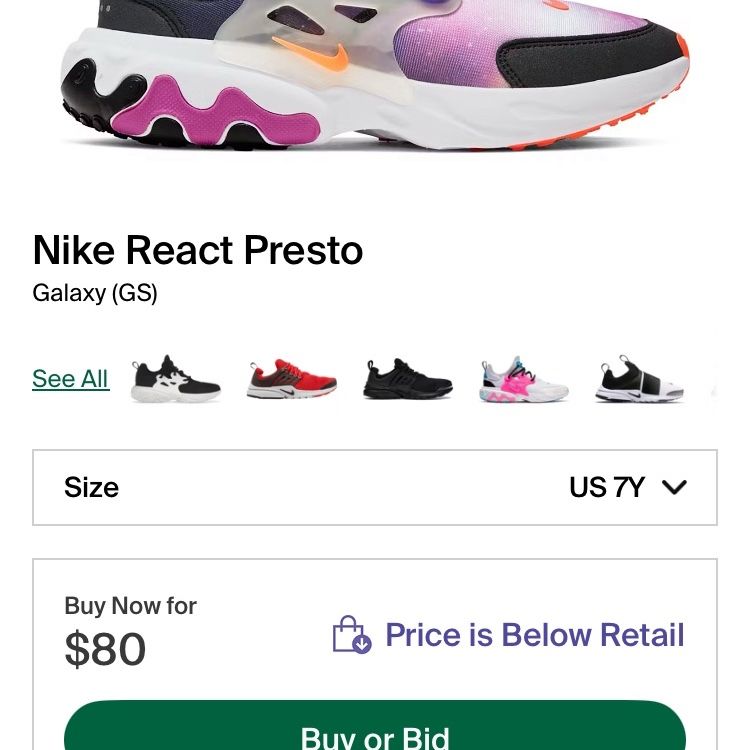This screenshot has height=750, width=750.
Task: Click the Price is Below Retail text
Action: (x=535, y=635)
